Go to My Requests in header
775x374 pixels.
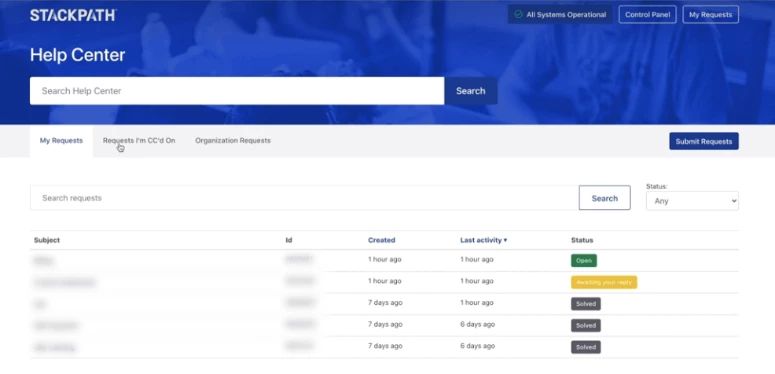710,14
